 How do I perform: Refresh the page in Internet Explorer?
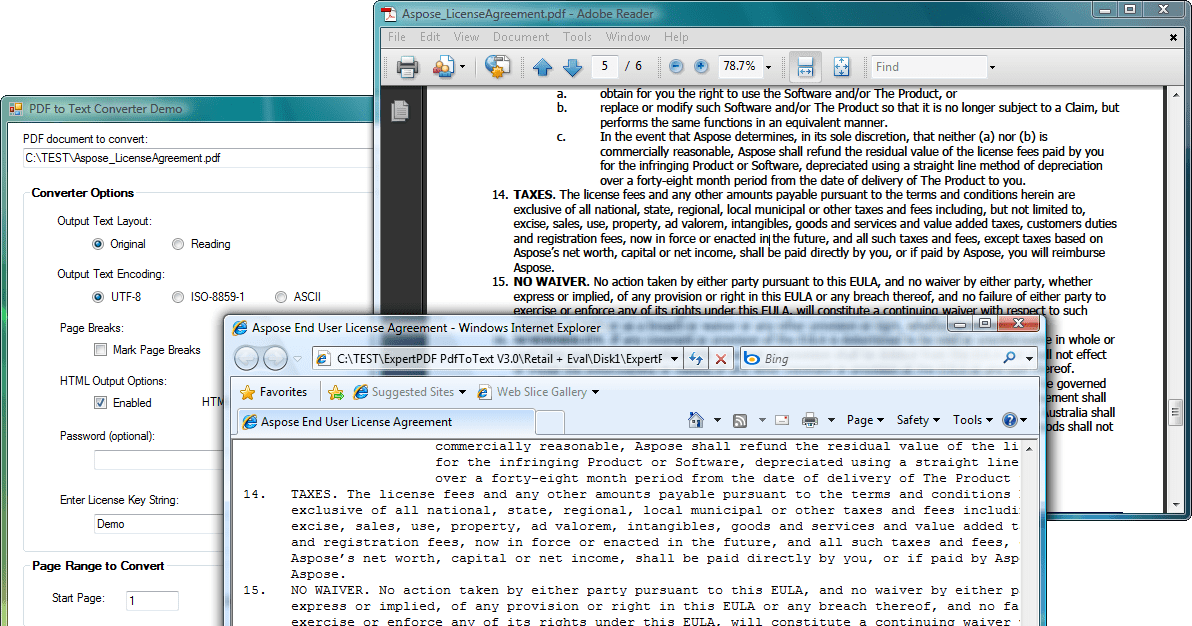697,358
